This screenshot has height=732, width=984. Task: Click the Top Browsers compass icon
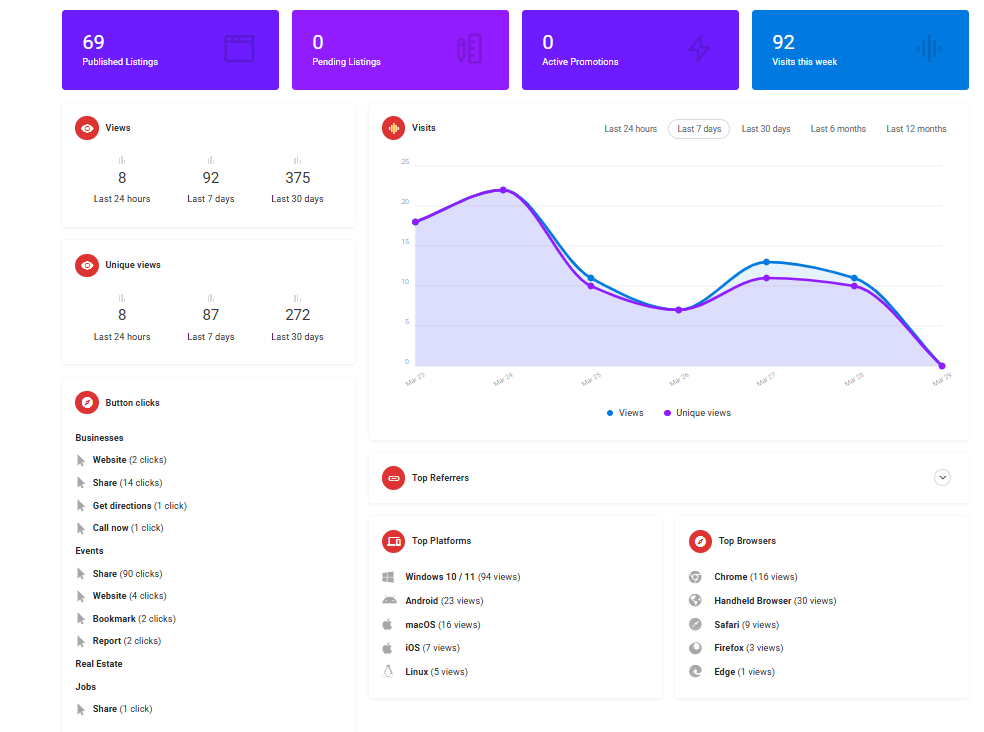click(x=701, y=541)
